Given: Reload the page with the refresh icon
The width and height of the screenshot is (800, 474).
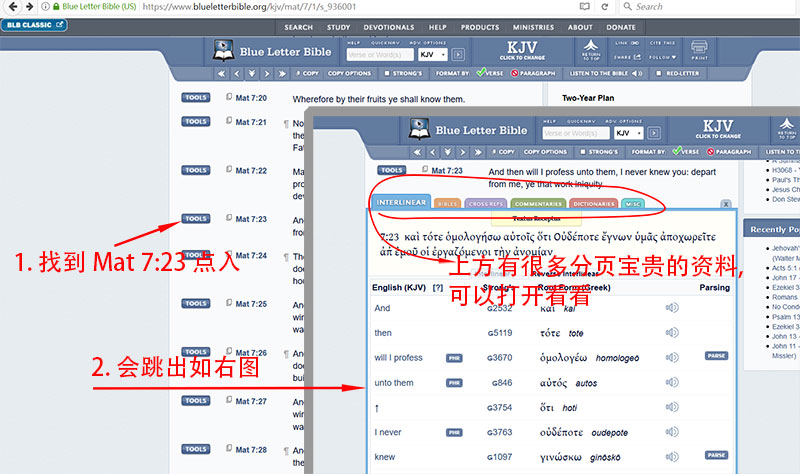Looking at the screenshot, I should (x=605, y=7).
